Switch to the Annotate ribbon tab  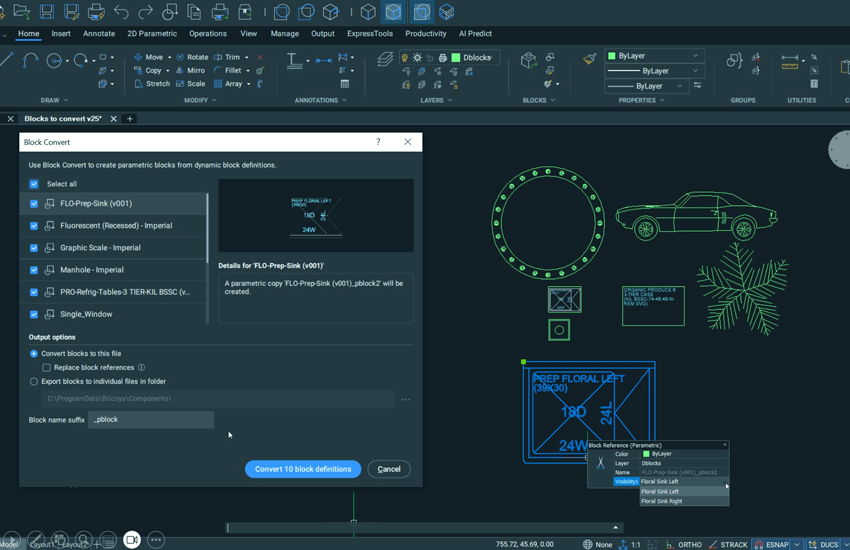point(99,34)
